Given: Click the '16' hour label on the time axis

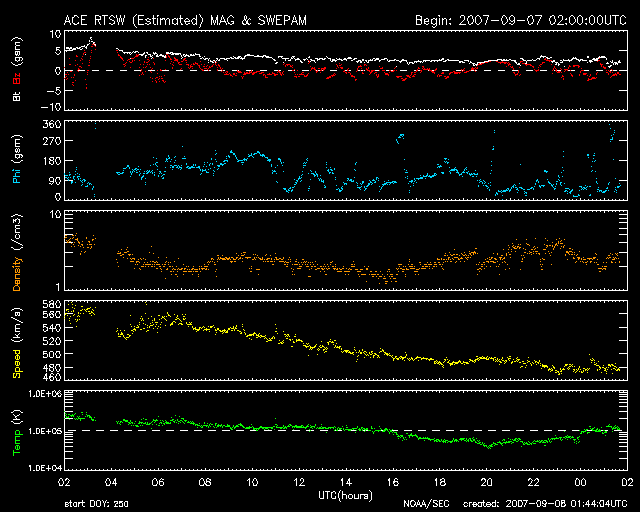Looking at the screenshot, I should point(393,482).
